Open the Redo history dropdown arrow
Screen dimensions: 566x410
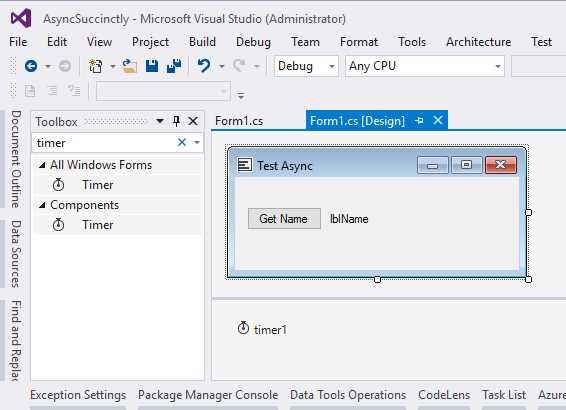click(256, 66)
